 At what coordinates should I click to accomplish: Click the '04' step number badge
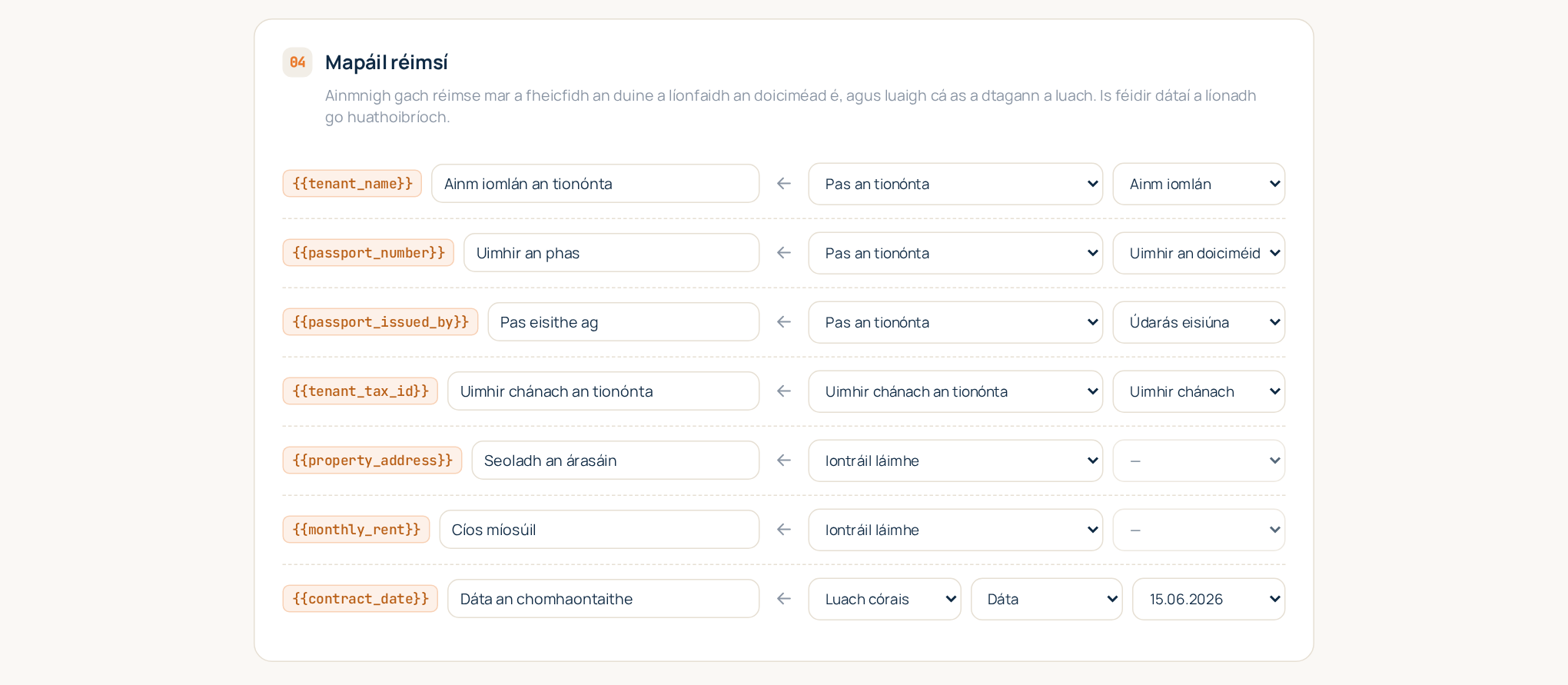point(297,62)
